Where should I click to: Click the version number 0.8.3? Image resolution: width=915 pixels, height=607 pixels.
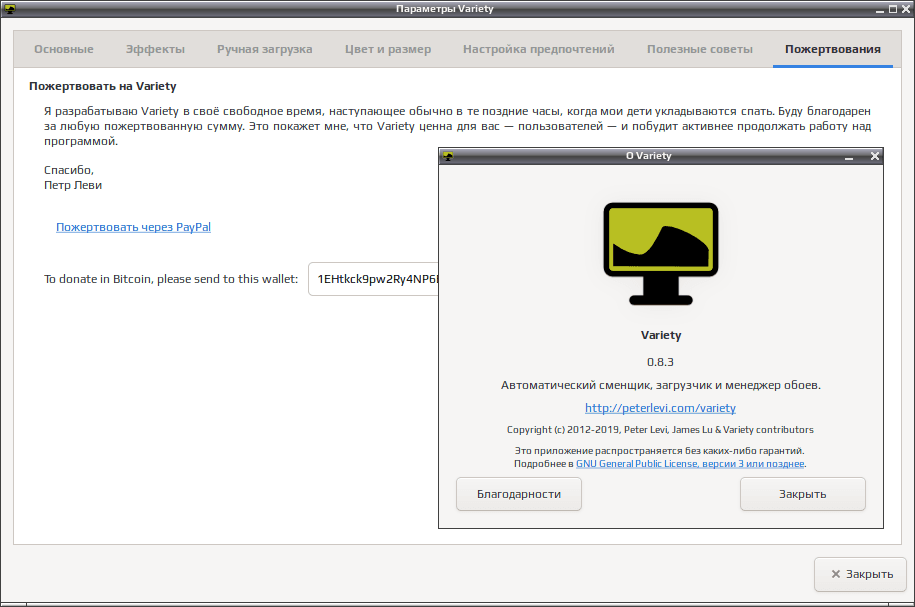[x=661, y=362]
